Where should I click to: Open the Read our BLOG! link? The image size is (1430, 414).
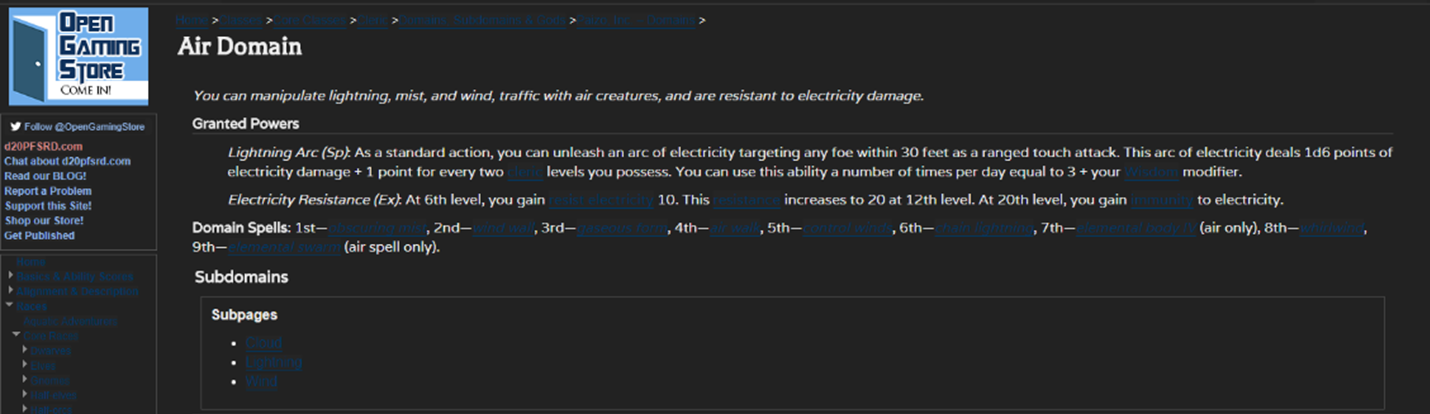point(47,176)
